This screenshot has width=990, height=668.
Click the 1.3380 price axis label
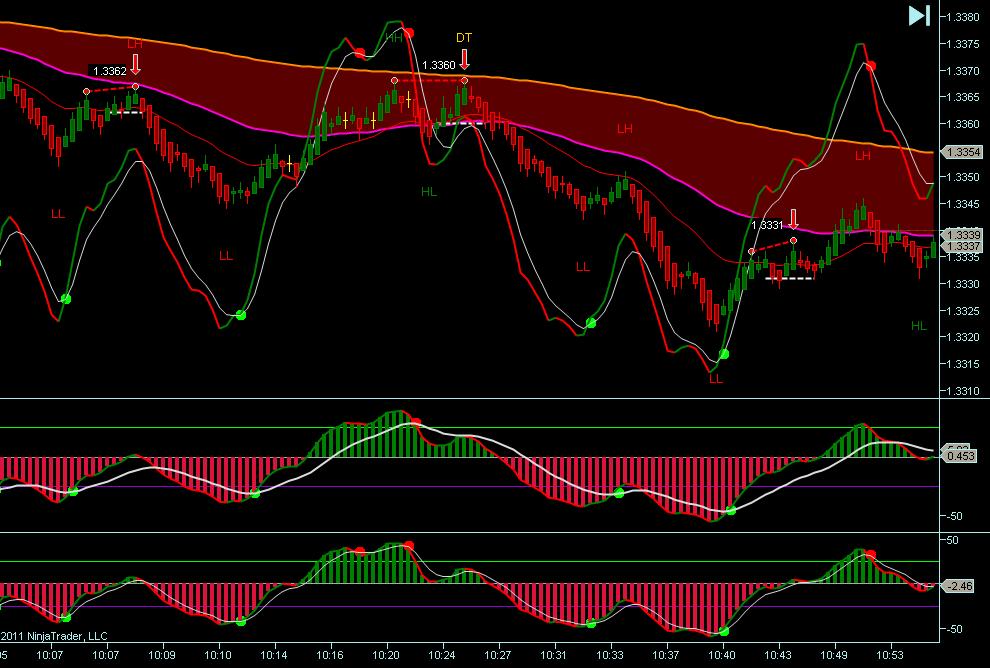963,17
